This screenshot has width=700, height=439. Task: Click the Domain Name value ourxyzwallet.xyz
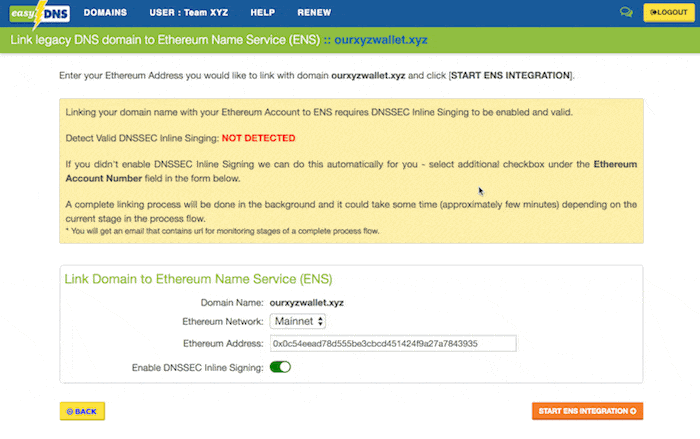click(307, 303)
